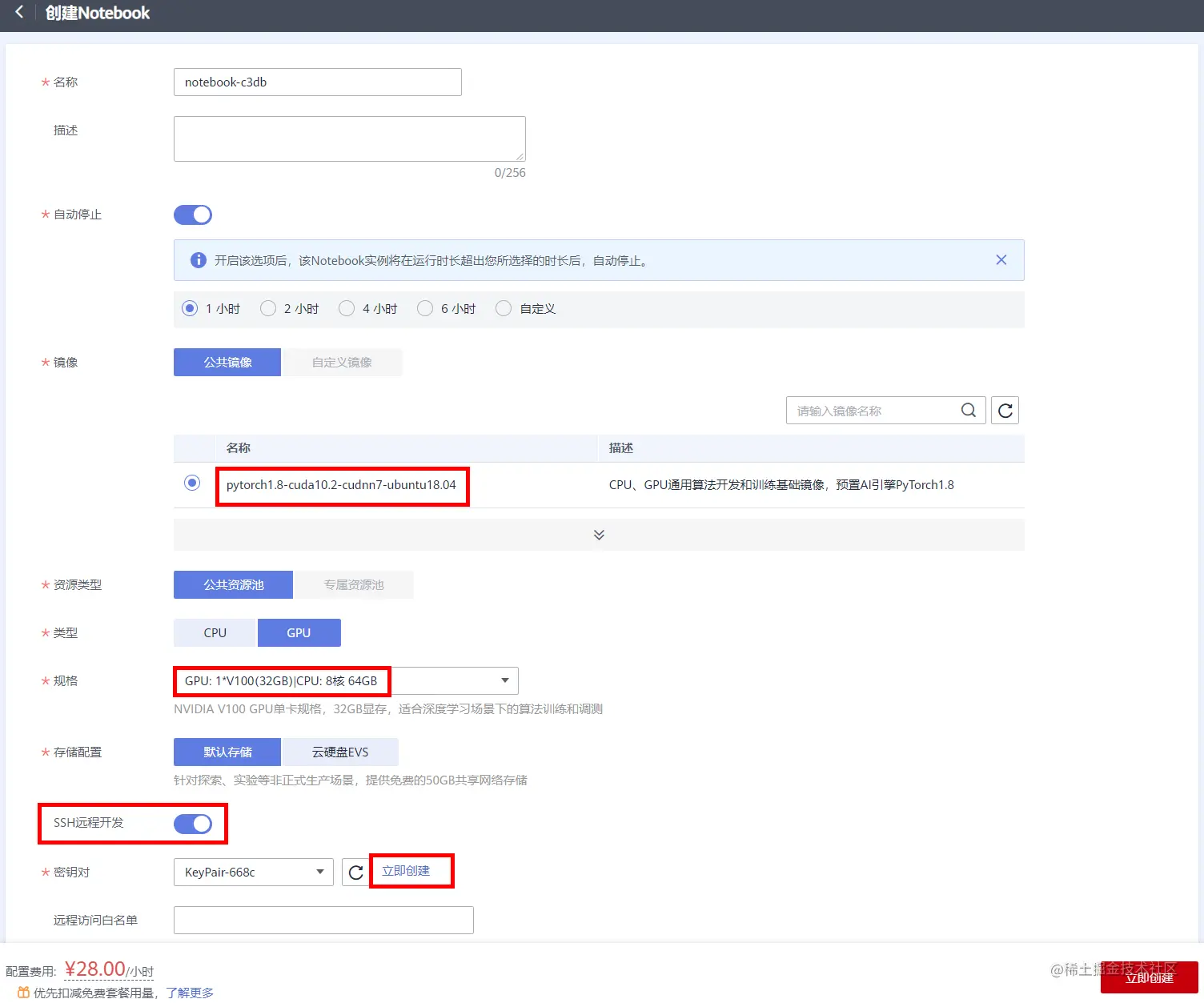Viewport: 1204px width, 1003px height.
Task: Click the red 立即创建 button
Action: click(x=1150, y=977)
